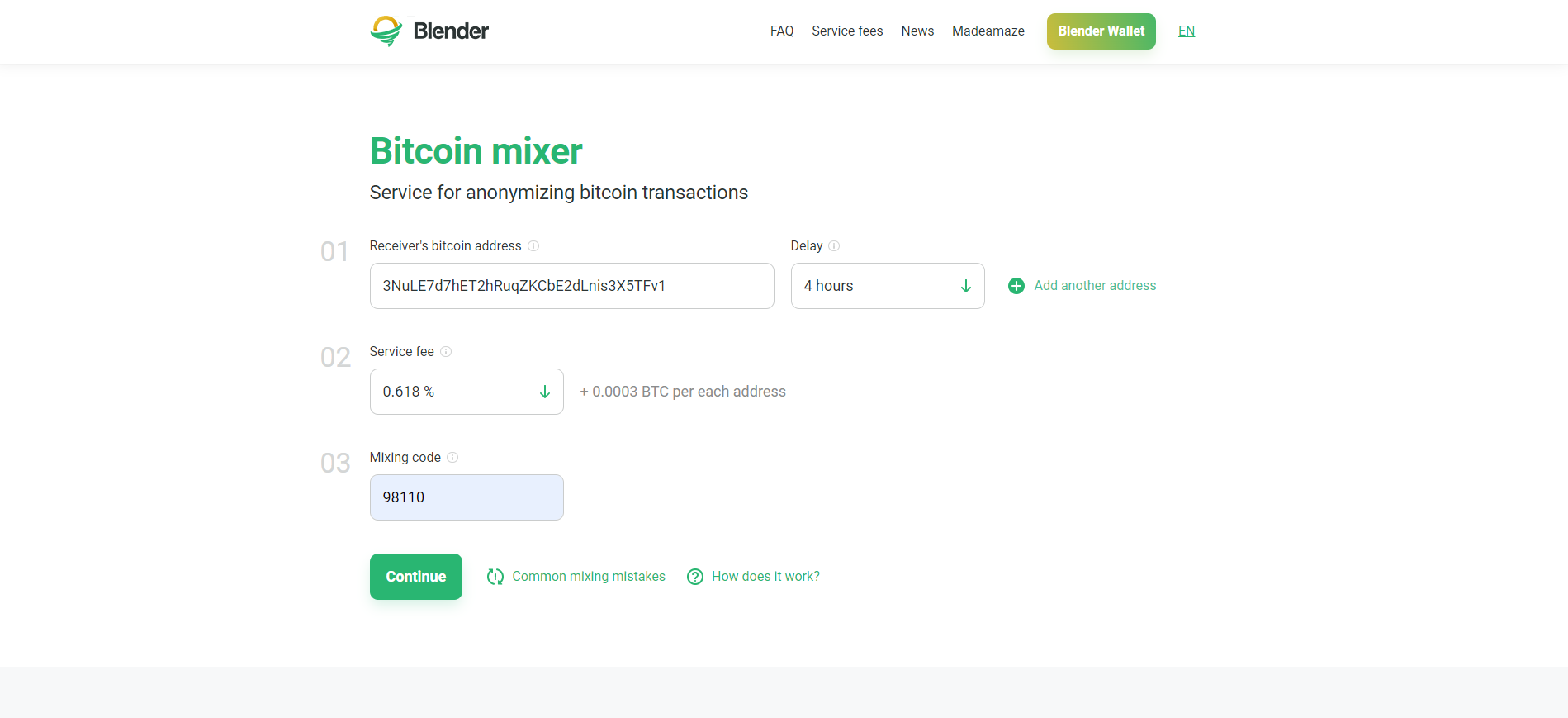Open Common mixing mistakes link
Image resolution: width=1568 pixels, height=718 pixels.
point(589,577)
